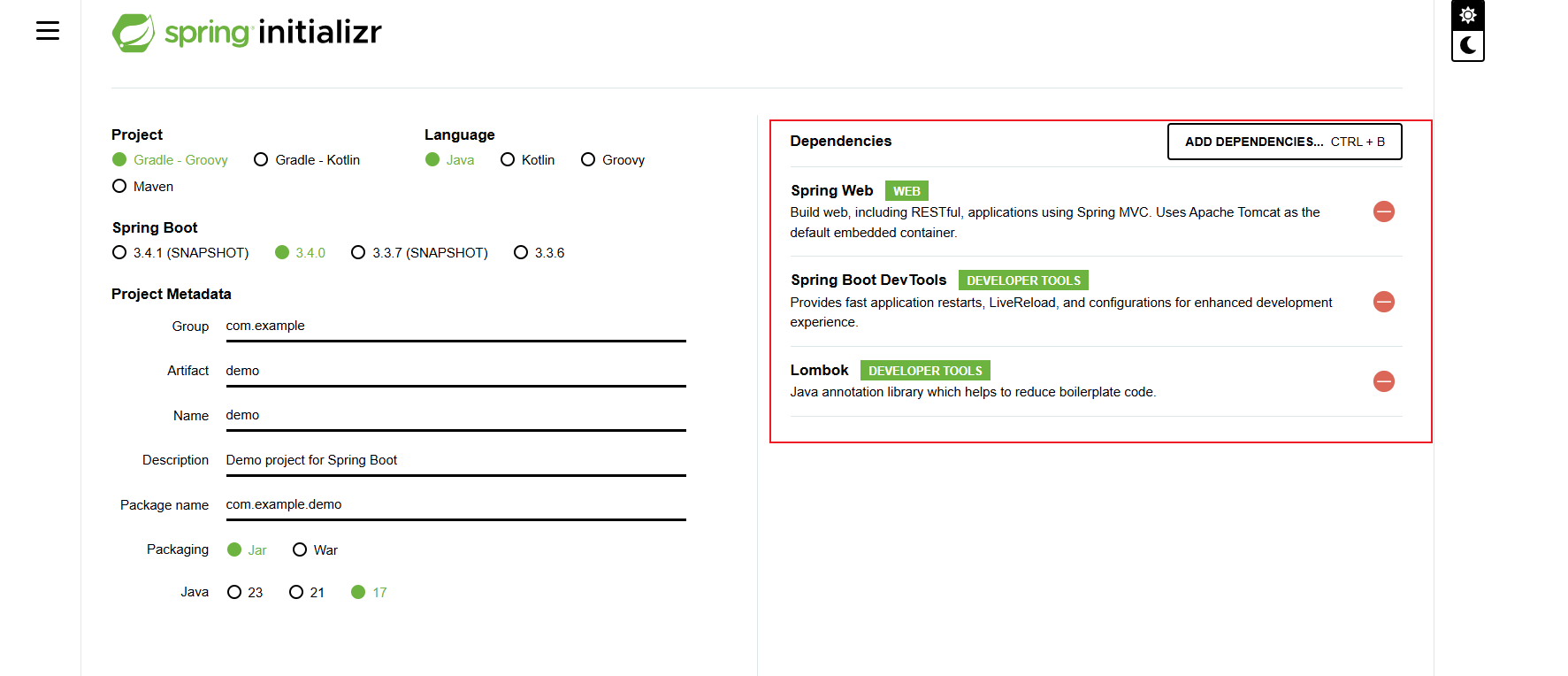The width and height of the screenshot is (1568, 676).
Task: Select Spring Boot 3.3.7 (SNAPSHOT)
Action: (x=419, y=253)
